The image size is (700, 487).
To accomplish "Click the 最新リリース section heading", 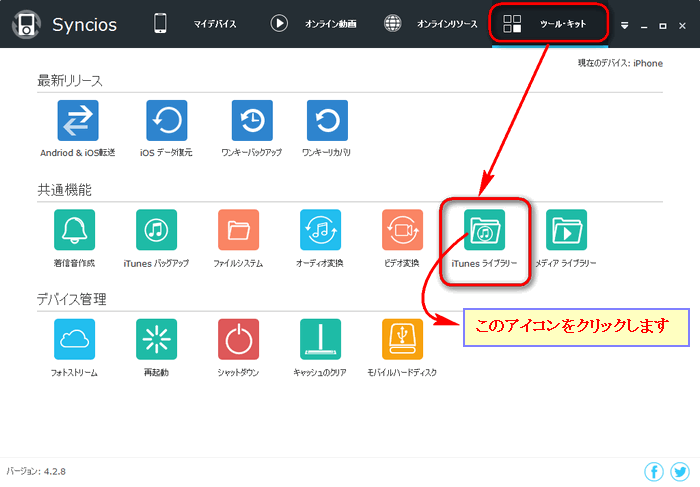I will (70, 81).
